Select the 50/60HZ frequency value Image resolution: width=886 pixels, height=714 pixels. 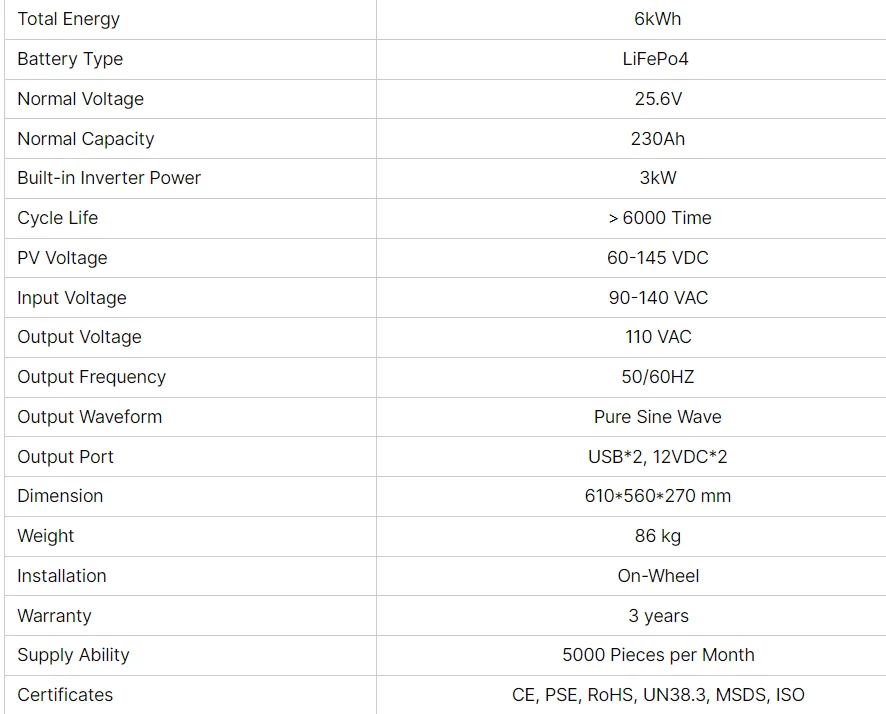(x=658, y=377)
